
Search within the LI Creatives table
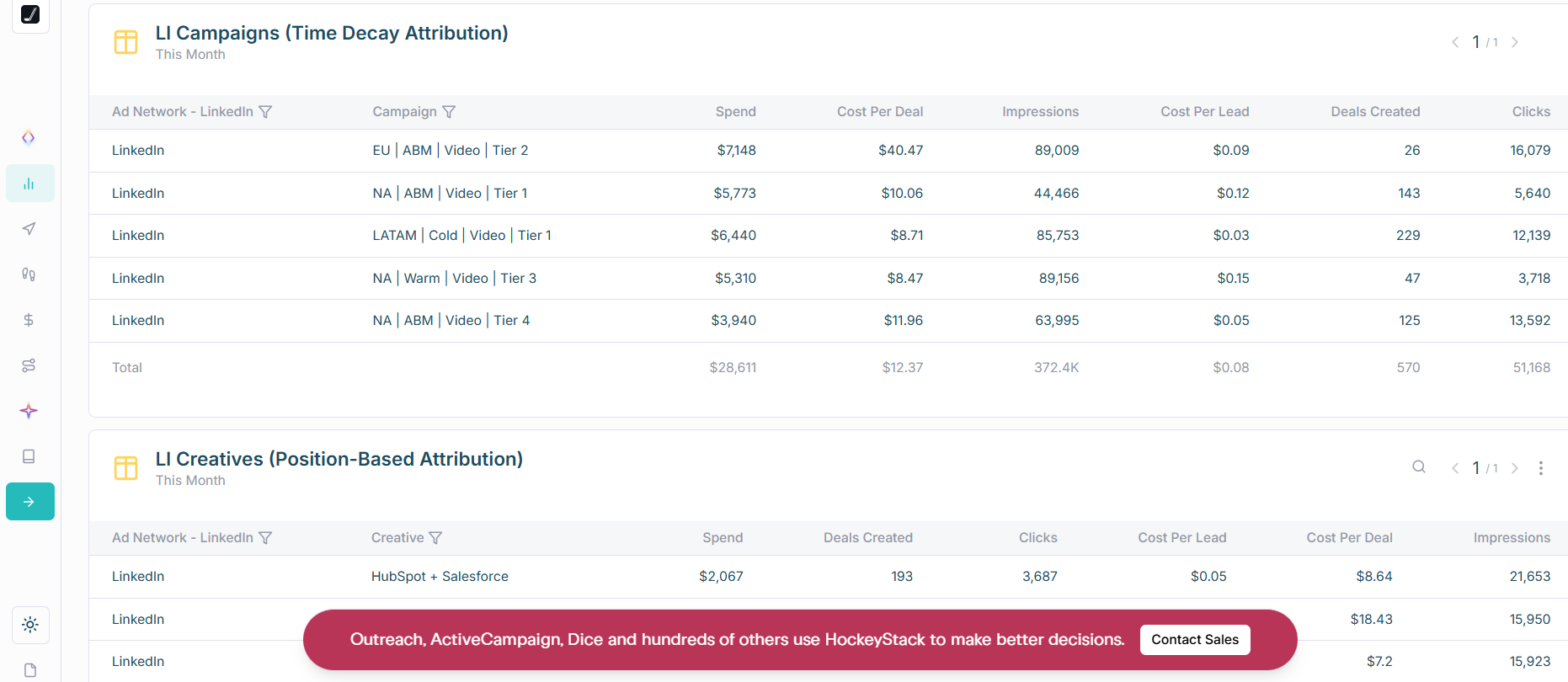[x=1419, y=466]
